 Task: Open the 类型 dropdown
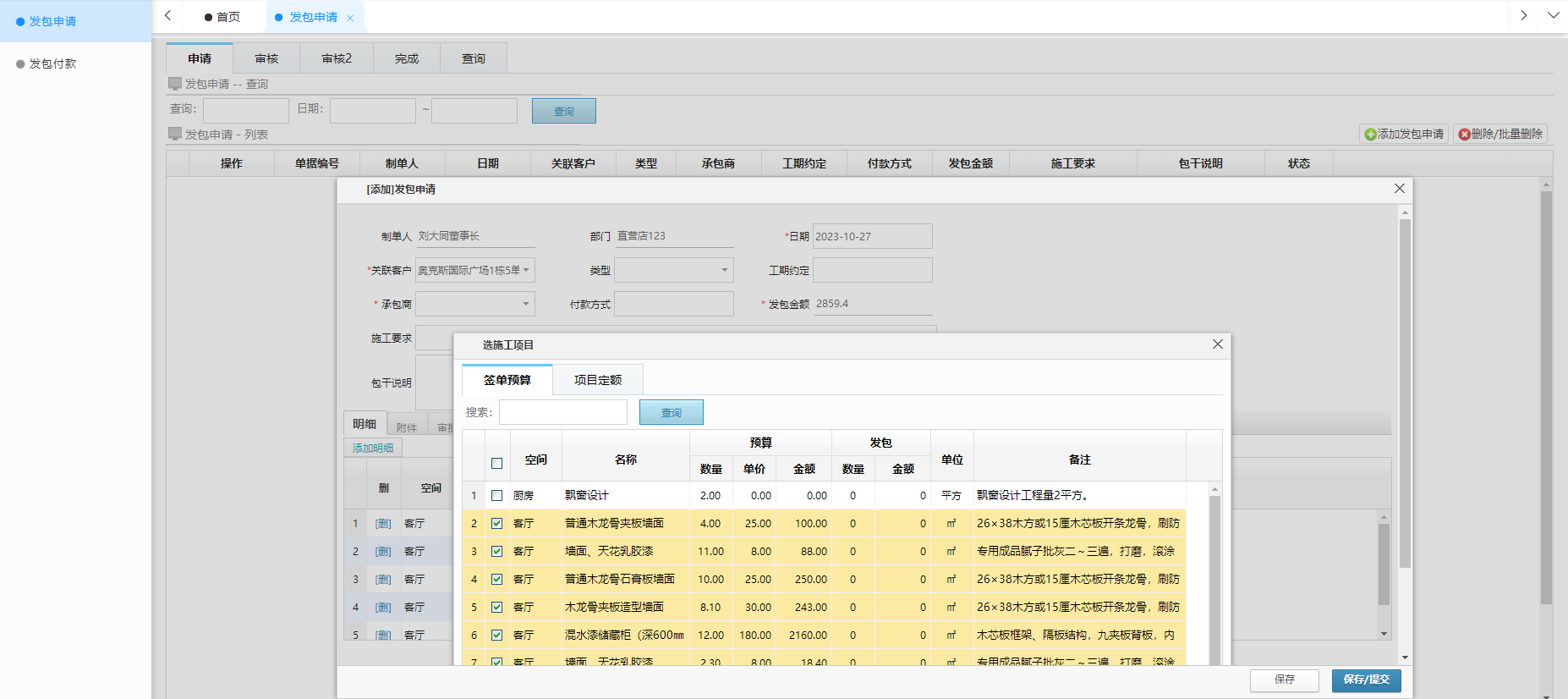pyautogui.click(x=673, y=270)
